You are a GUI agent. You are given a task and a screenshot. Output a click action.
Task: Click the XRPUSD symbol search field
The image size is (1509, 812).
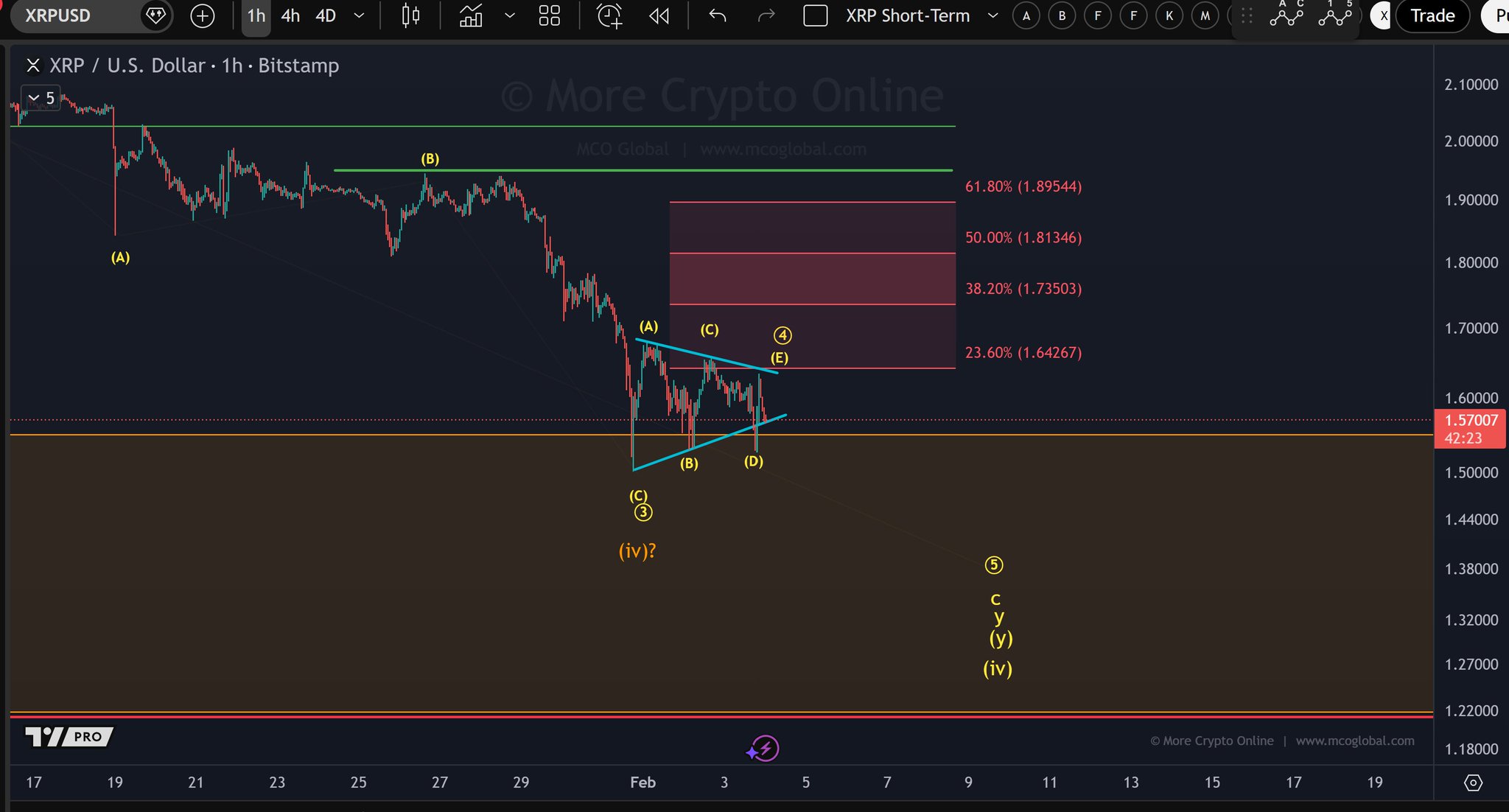[x=74, y=16]
